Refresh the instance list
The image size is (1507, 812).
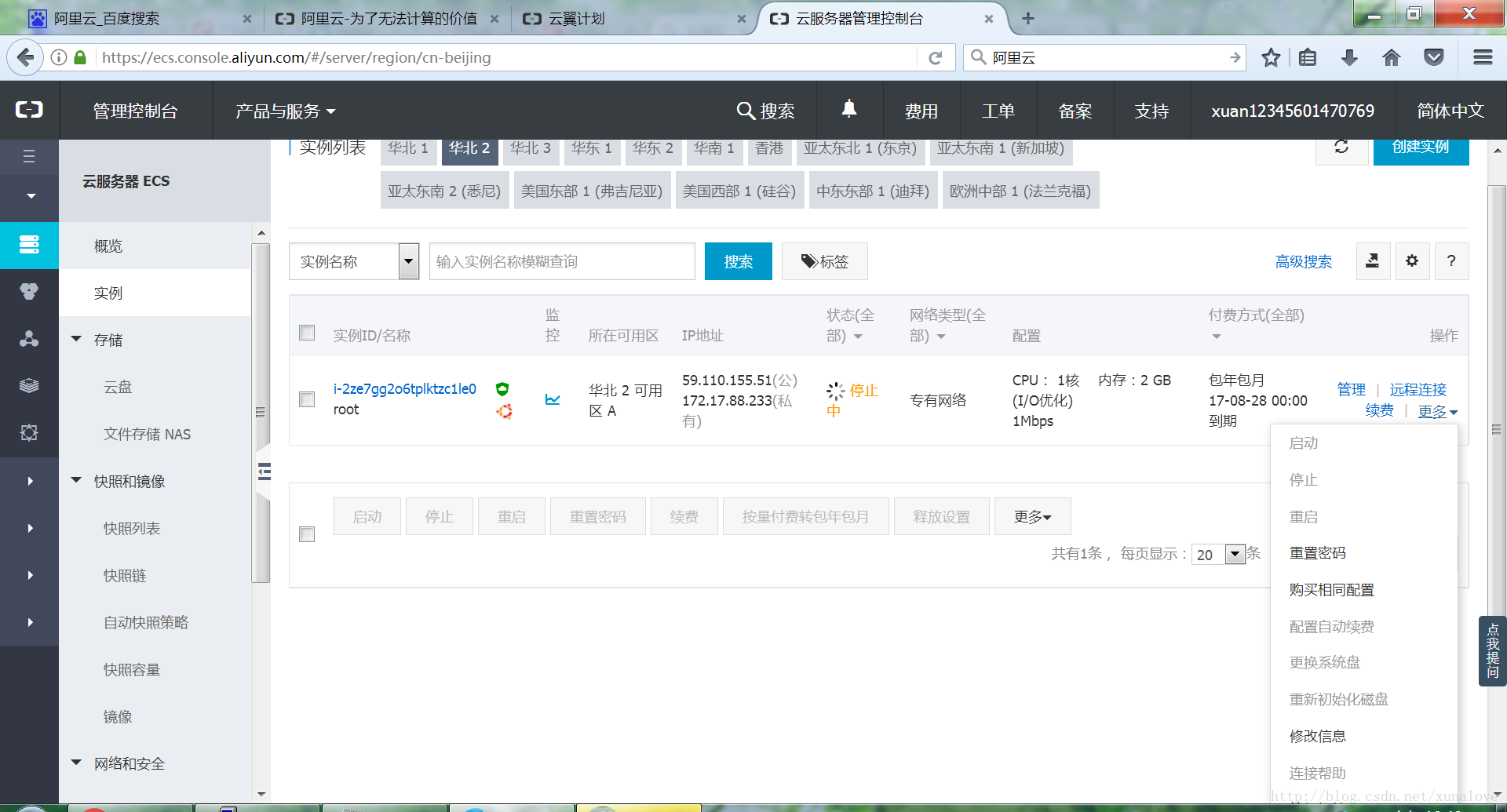pos(1341,147)
